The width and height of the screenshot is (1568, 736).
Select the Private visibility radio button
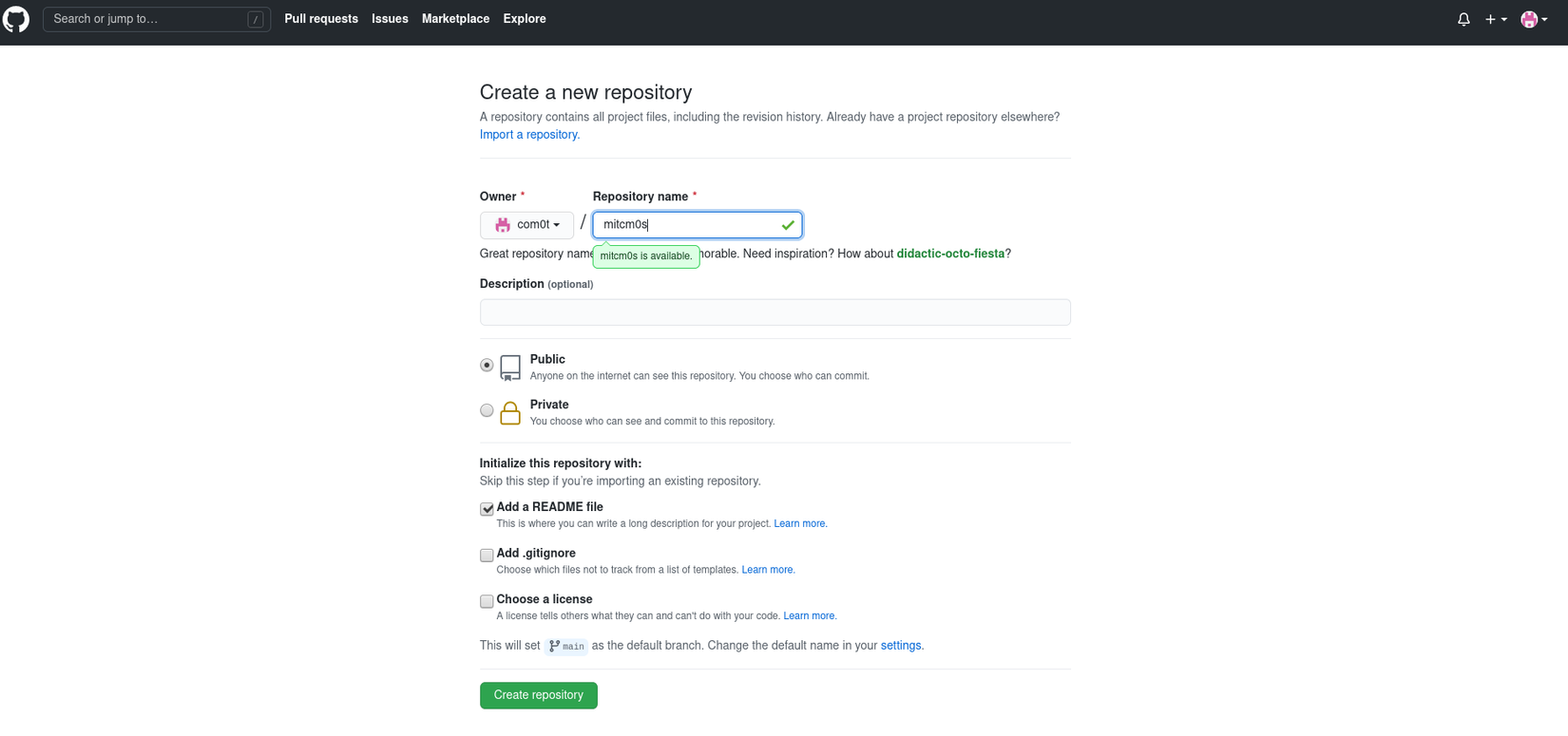point(487,410)
